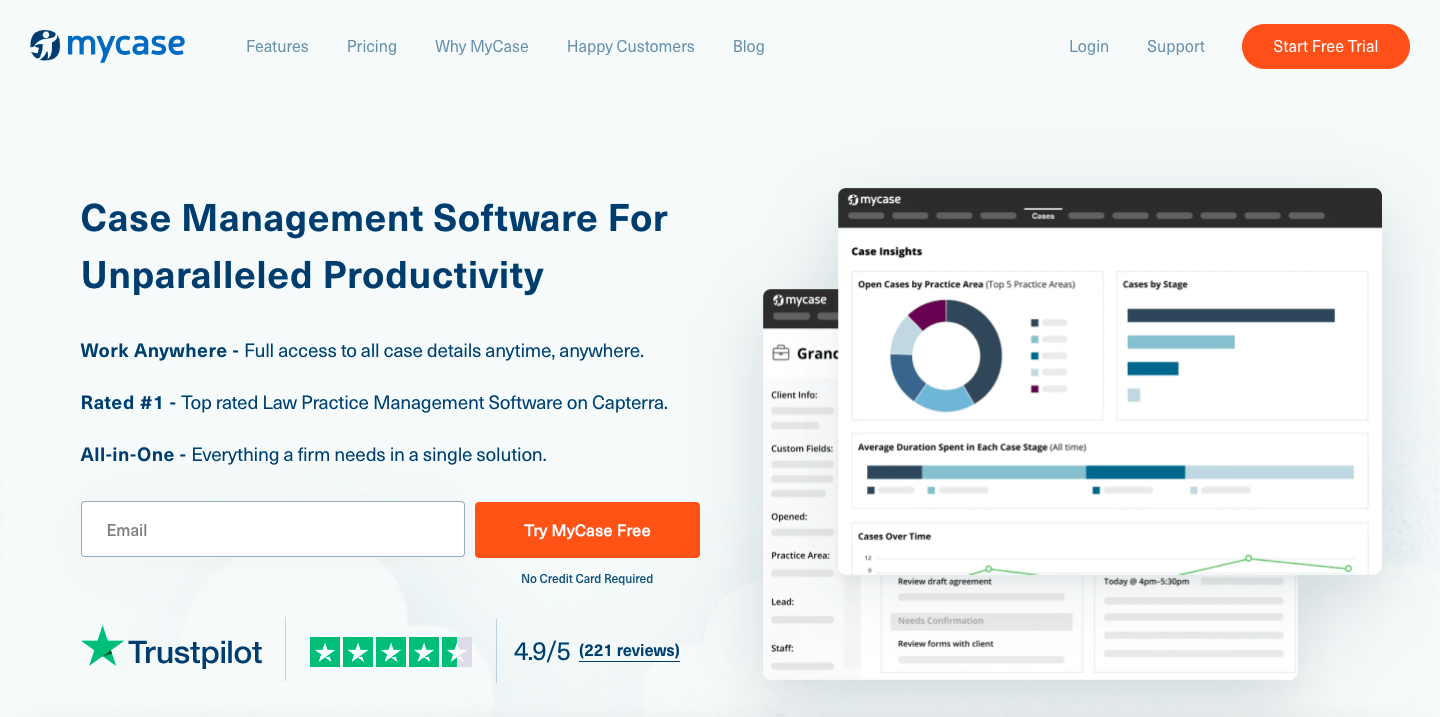The image size is (1440, 717).
Task: Click the MyCase logo in header
Action: 107,46
